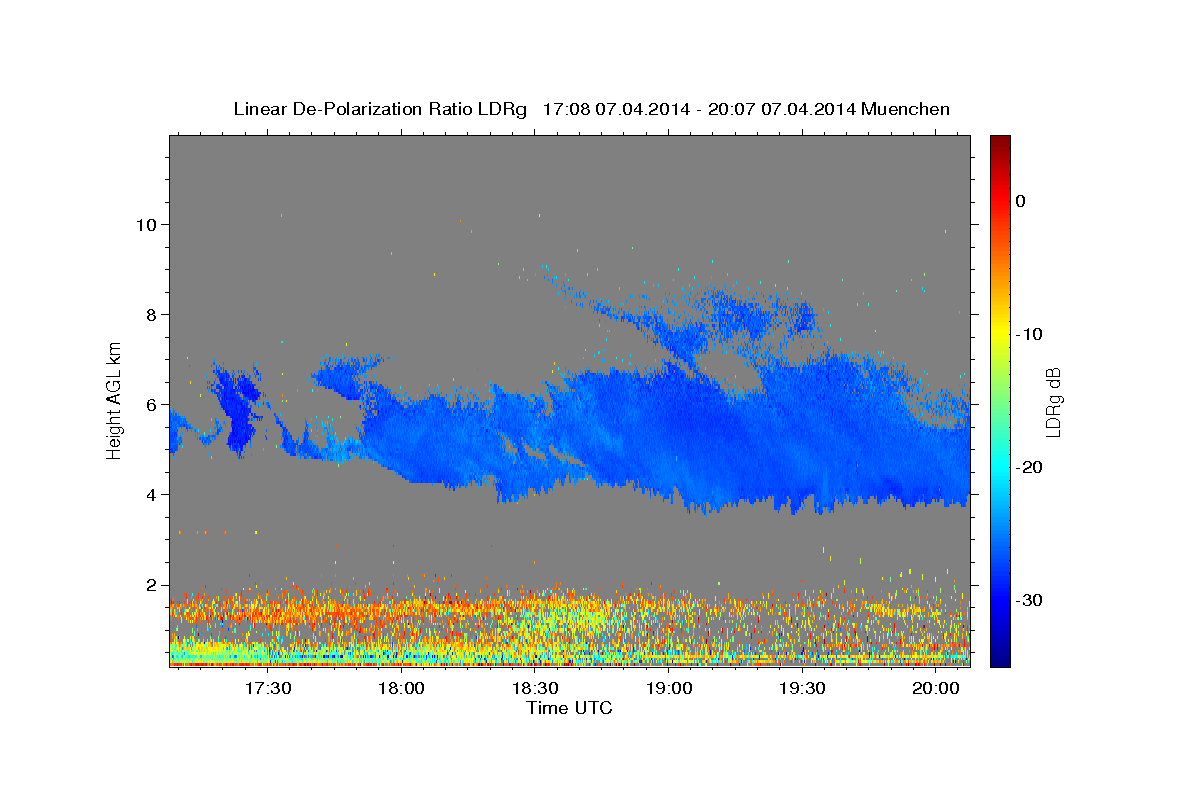This screenshot has height=800, width=1200.
Task: Click the dark blue bottom of the colorbar
Action: coord(1000,655)
